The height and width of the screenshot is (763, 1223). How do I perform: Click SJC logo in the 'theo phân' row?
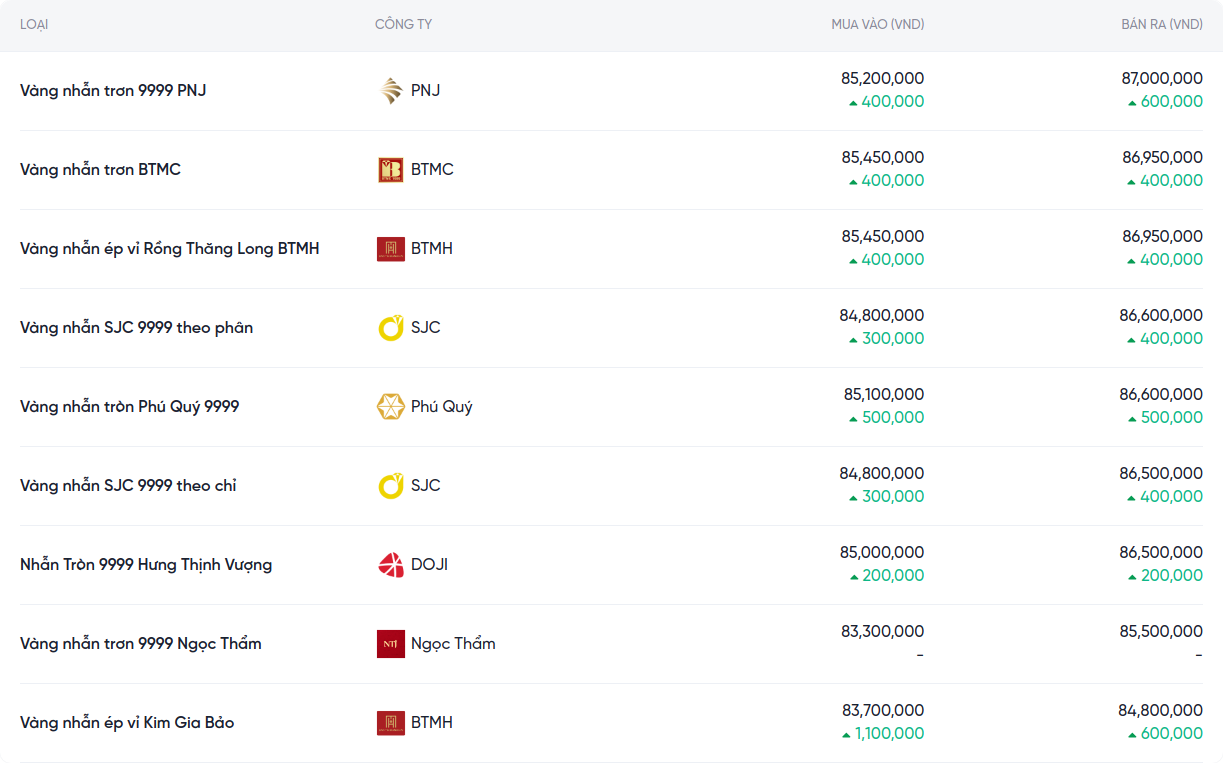[390, 328]
